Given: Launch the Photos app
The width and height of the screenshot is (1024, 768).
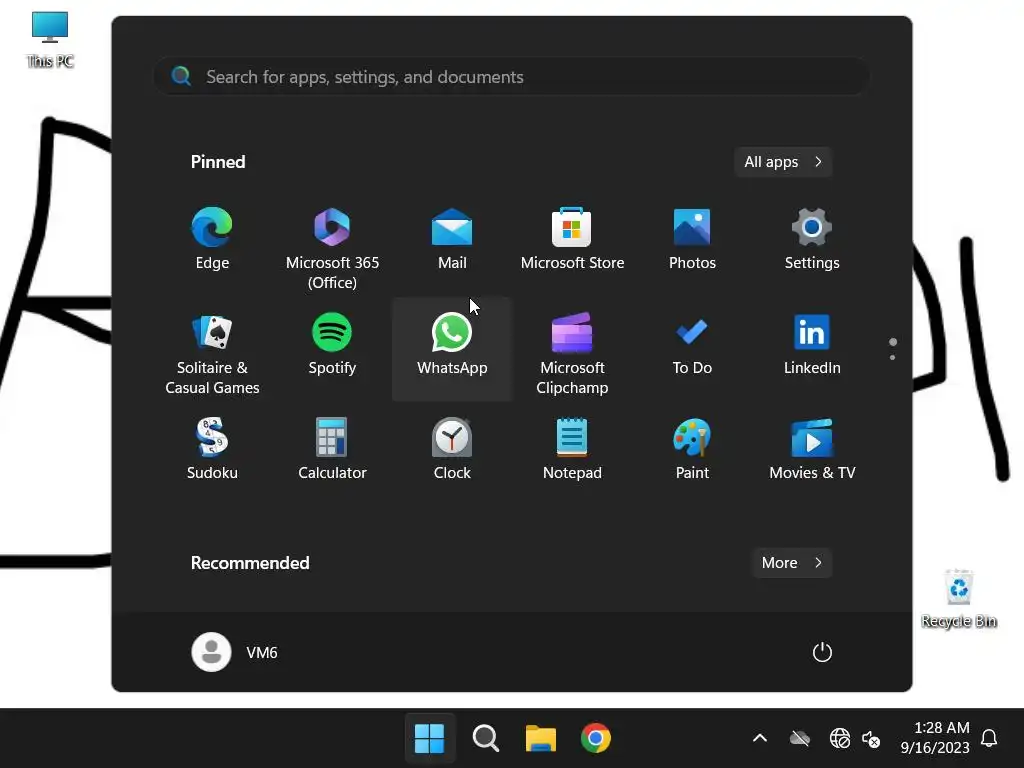Looking at the screenshot, I should click(692, 239).
